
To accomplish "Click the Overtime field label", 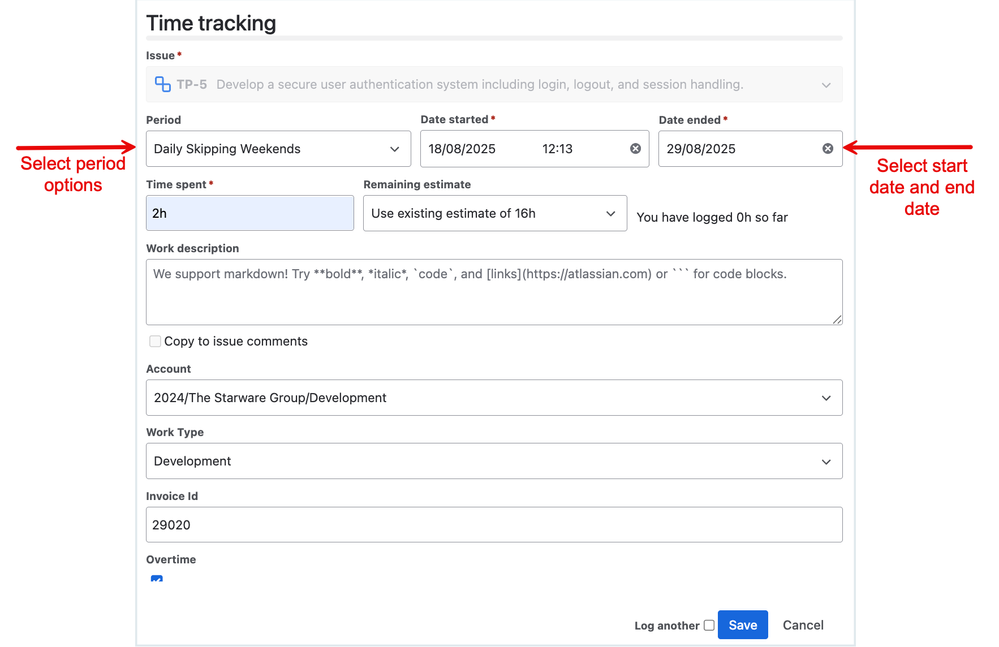I will pyautogui.click(x=171, y=560).
